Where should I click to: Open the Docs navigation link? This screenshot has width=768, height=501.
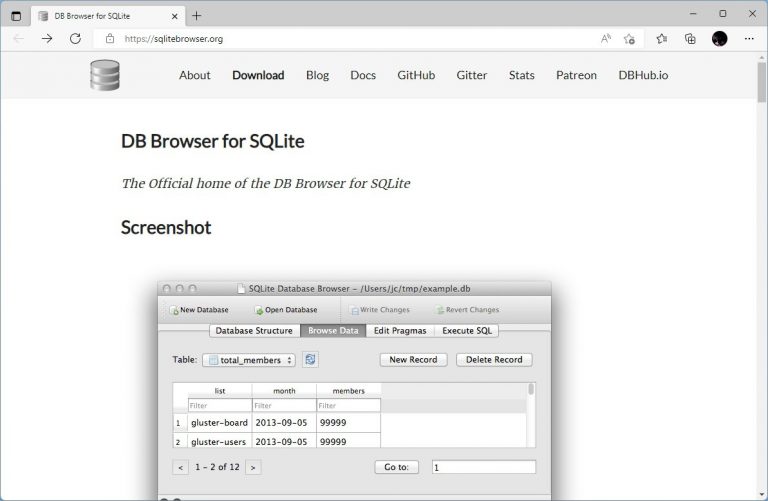363,75
